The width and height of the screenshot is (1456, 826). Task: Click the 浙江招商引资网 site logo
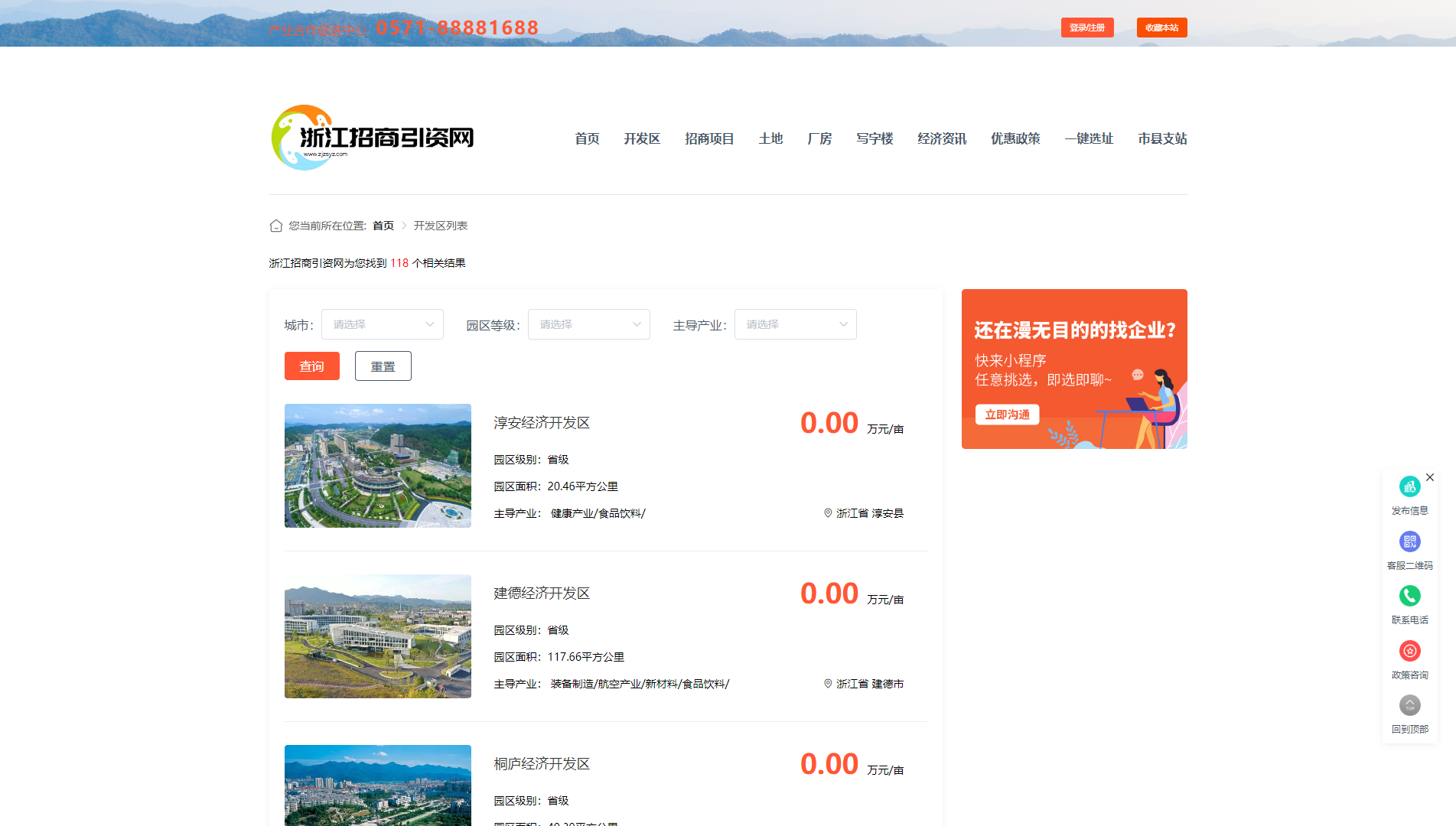point(373,138)
